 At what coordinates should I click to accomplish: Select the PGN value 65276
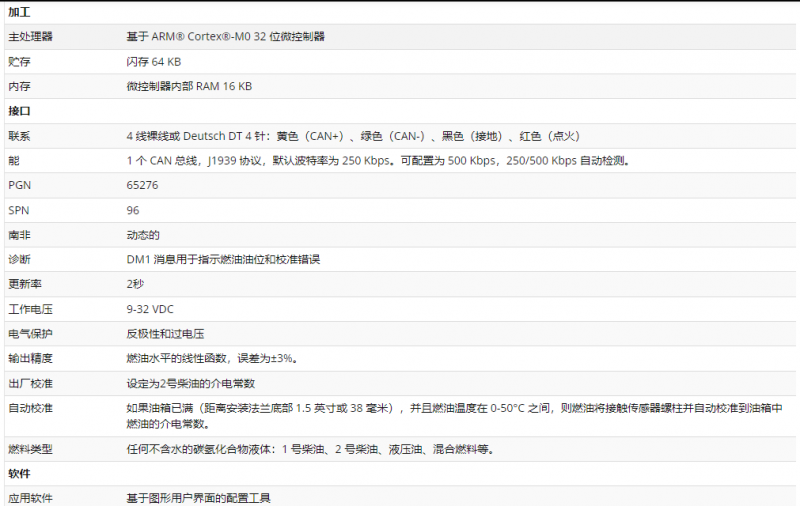(142, 185)
